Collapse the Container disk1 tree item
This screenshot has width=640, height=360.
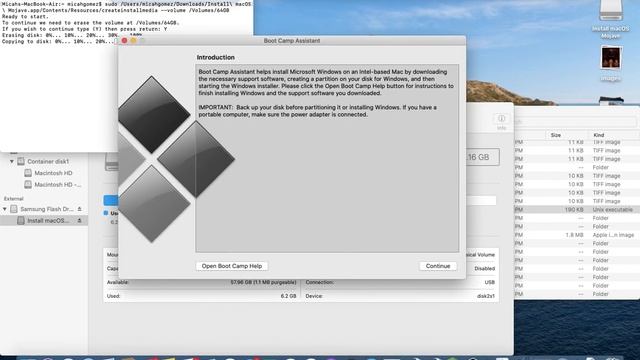[12, 162]
